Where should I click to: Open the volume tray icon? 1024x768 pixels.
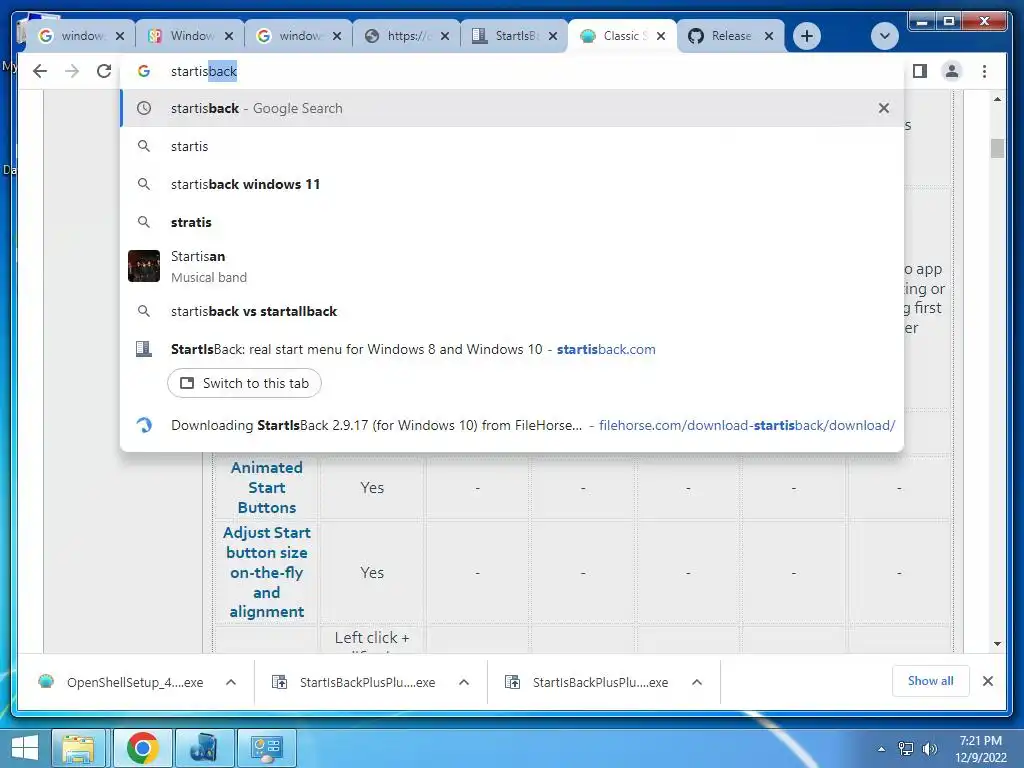(929, 749)
